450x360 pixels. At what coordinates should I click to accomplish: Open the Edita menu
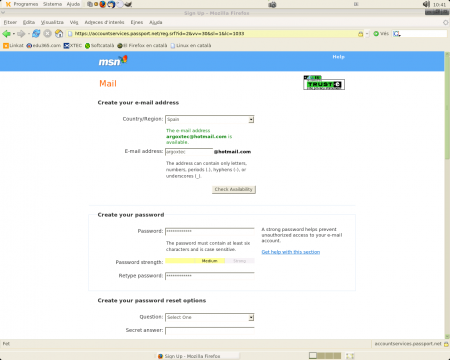pos(29,22)
